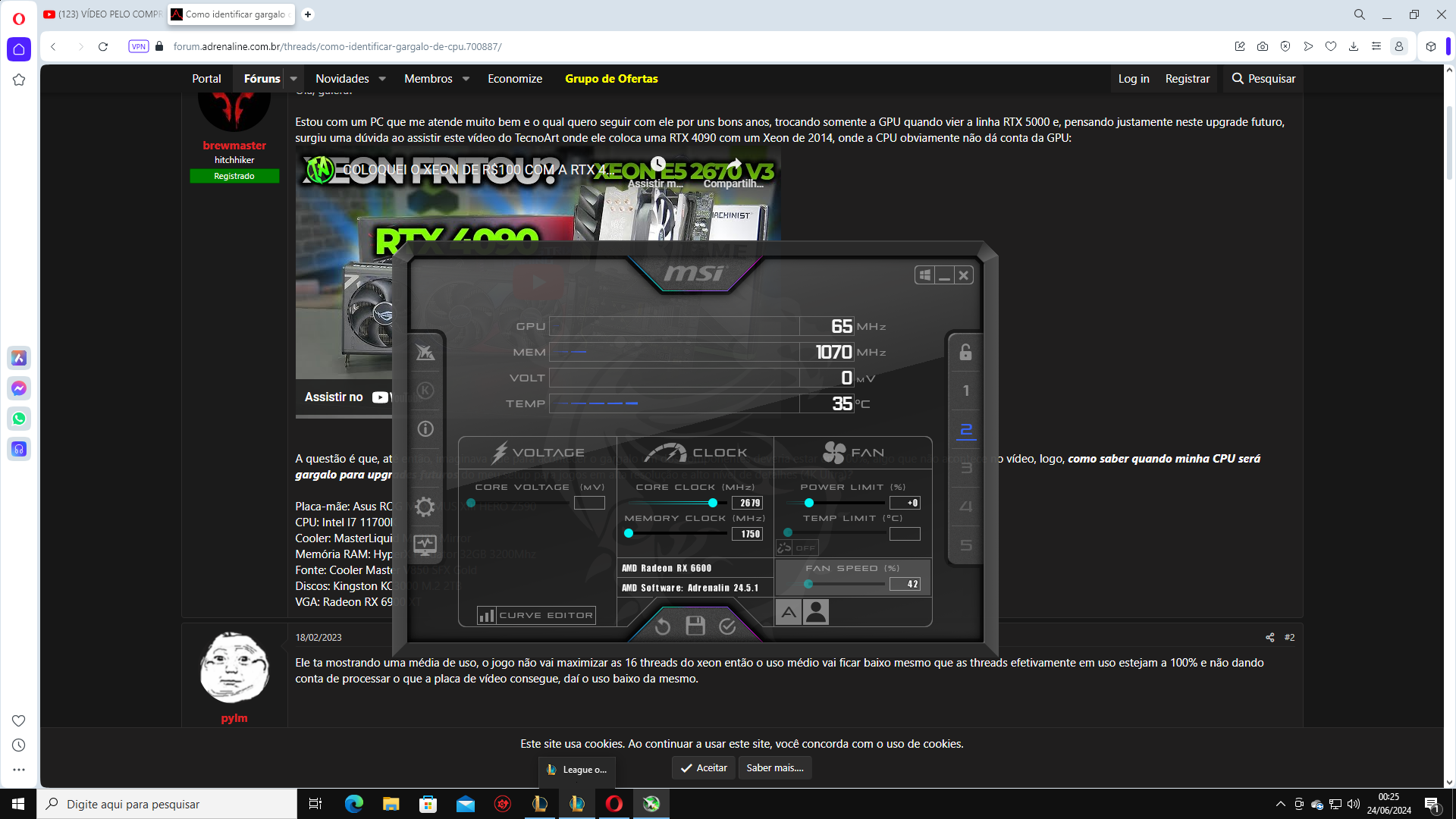Select Afterburner profile slot 1
1456x819 pixels.
tap(966, 391)
